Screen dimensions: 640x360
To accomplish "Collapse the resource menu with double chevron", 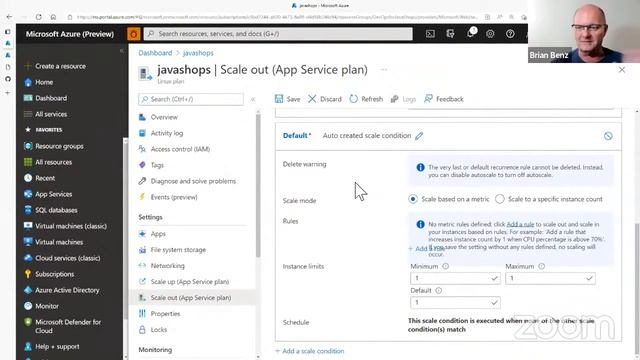I will pos(253,99).
